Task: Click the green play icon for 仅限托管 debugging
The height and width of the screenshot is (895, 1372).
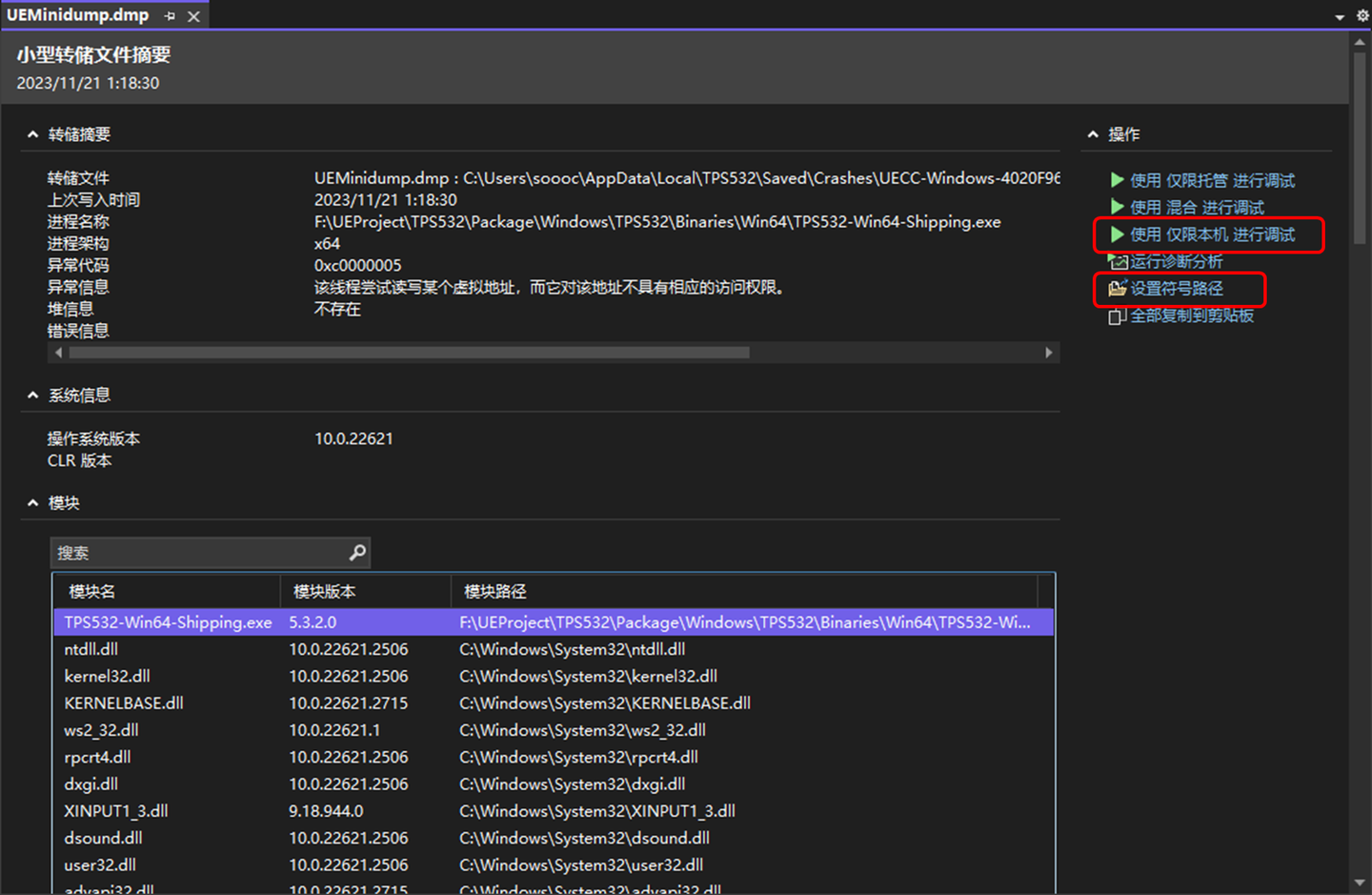Action: pyautogui.click(x=1118, y=179)
